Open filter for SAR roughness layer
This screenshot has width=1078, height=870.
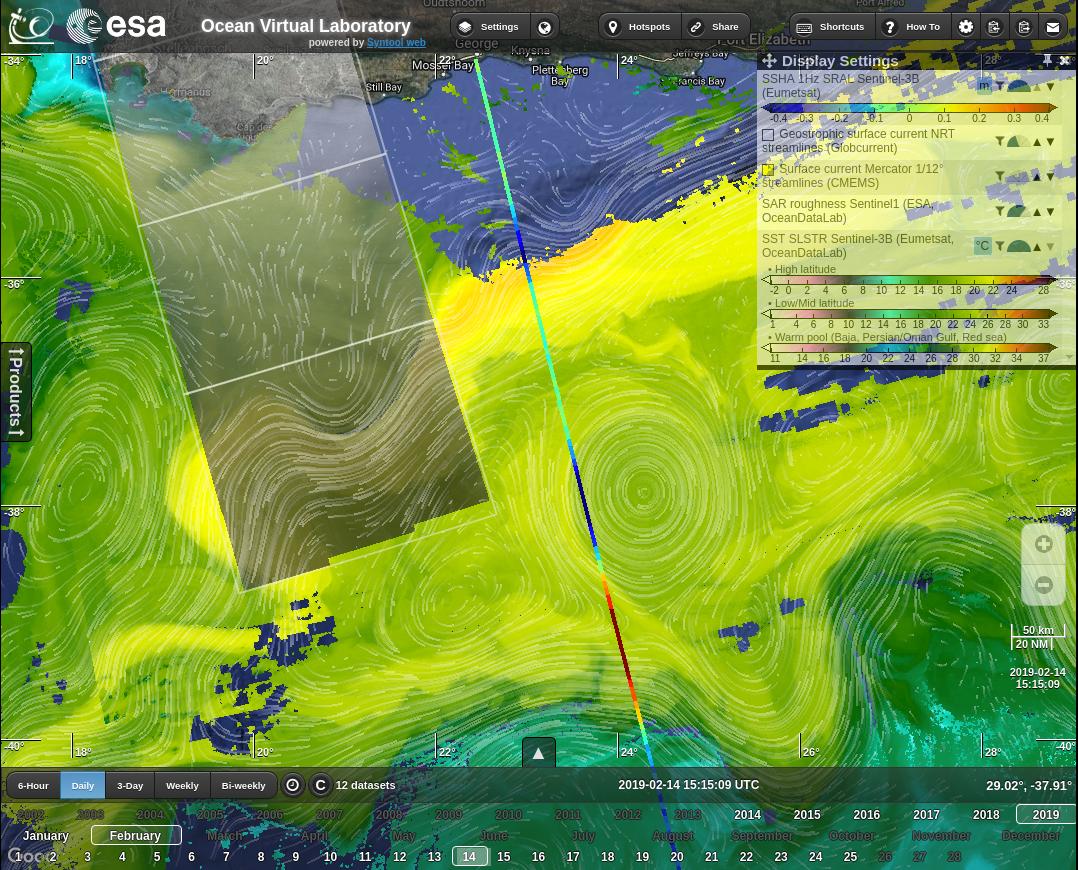tap(1000, 211)
